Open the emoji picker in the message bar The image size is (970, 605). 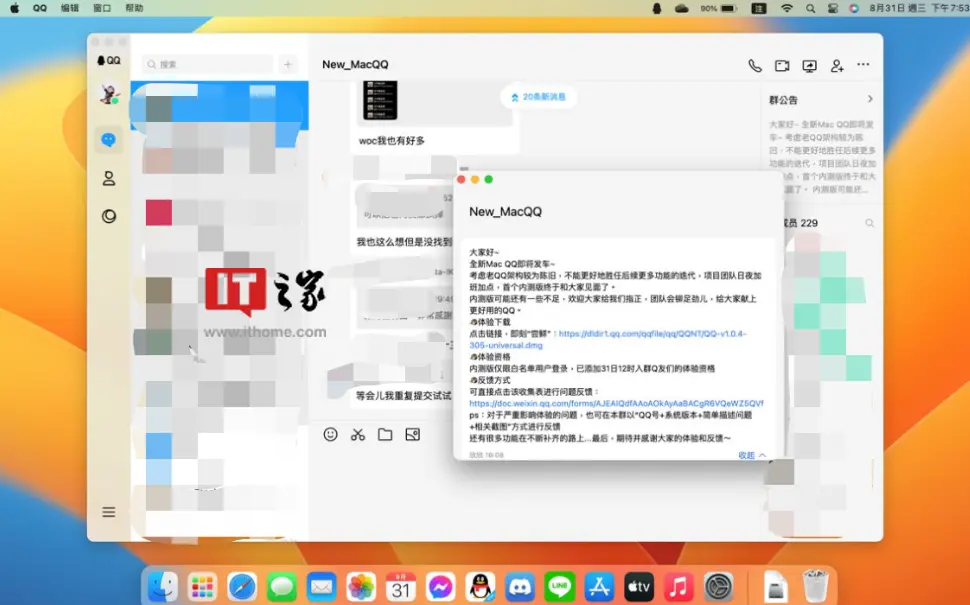(329, 435)
